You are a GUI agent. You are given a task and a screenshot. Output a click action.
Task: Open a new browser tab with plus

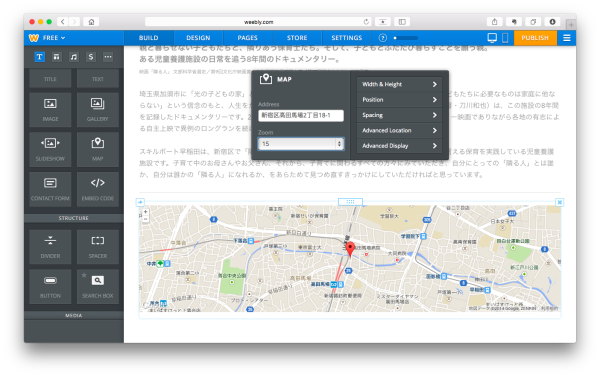(571, 24)
